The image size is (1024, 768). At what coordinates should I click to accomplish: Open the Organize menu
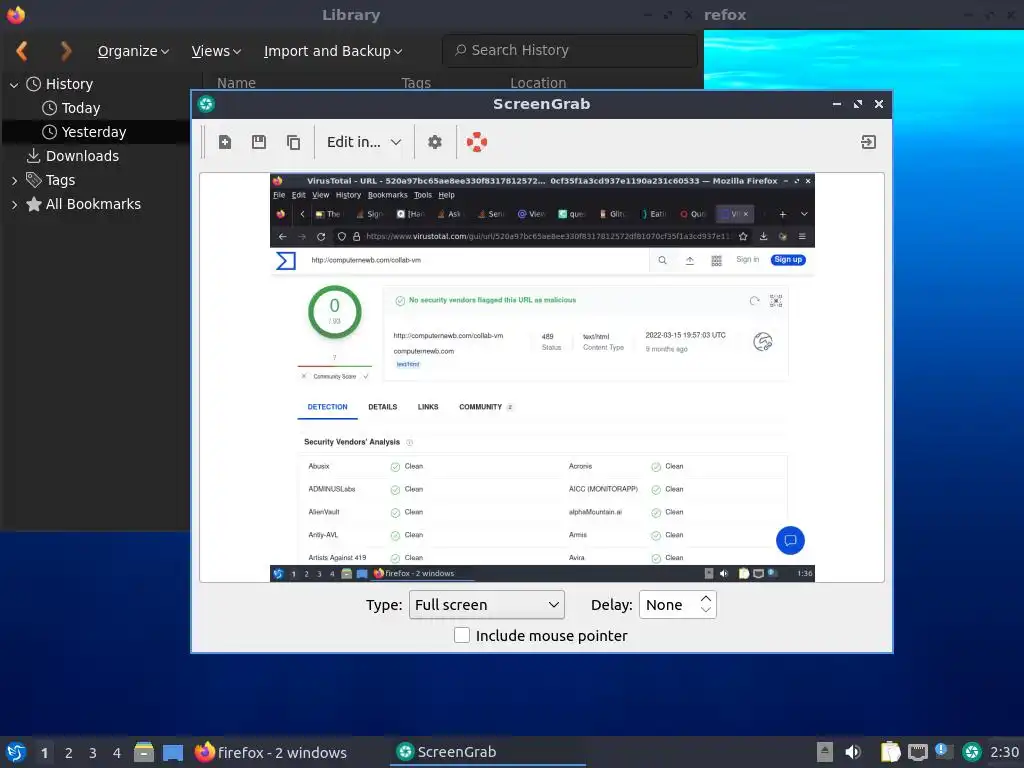[x=133, y=51]
